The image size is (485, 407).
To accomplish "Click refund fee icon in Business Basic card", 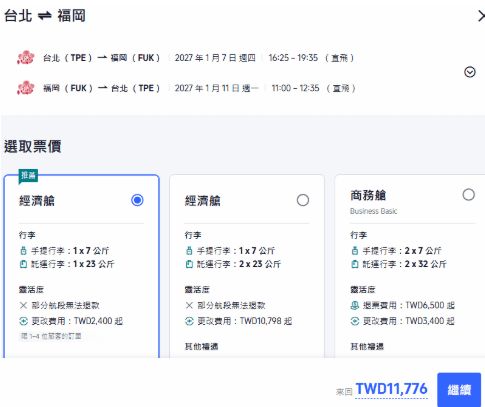I will tap(355, 305).
